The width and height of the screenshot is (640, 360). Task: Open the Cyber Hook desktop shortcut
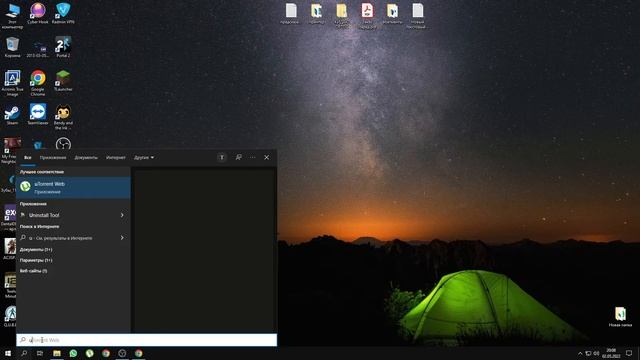click(x=38, y=13)
